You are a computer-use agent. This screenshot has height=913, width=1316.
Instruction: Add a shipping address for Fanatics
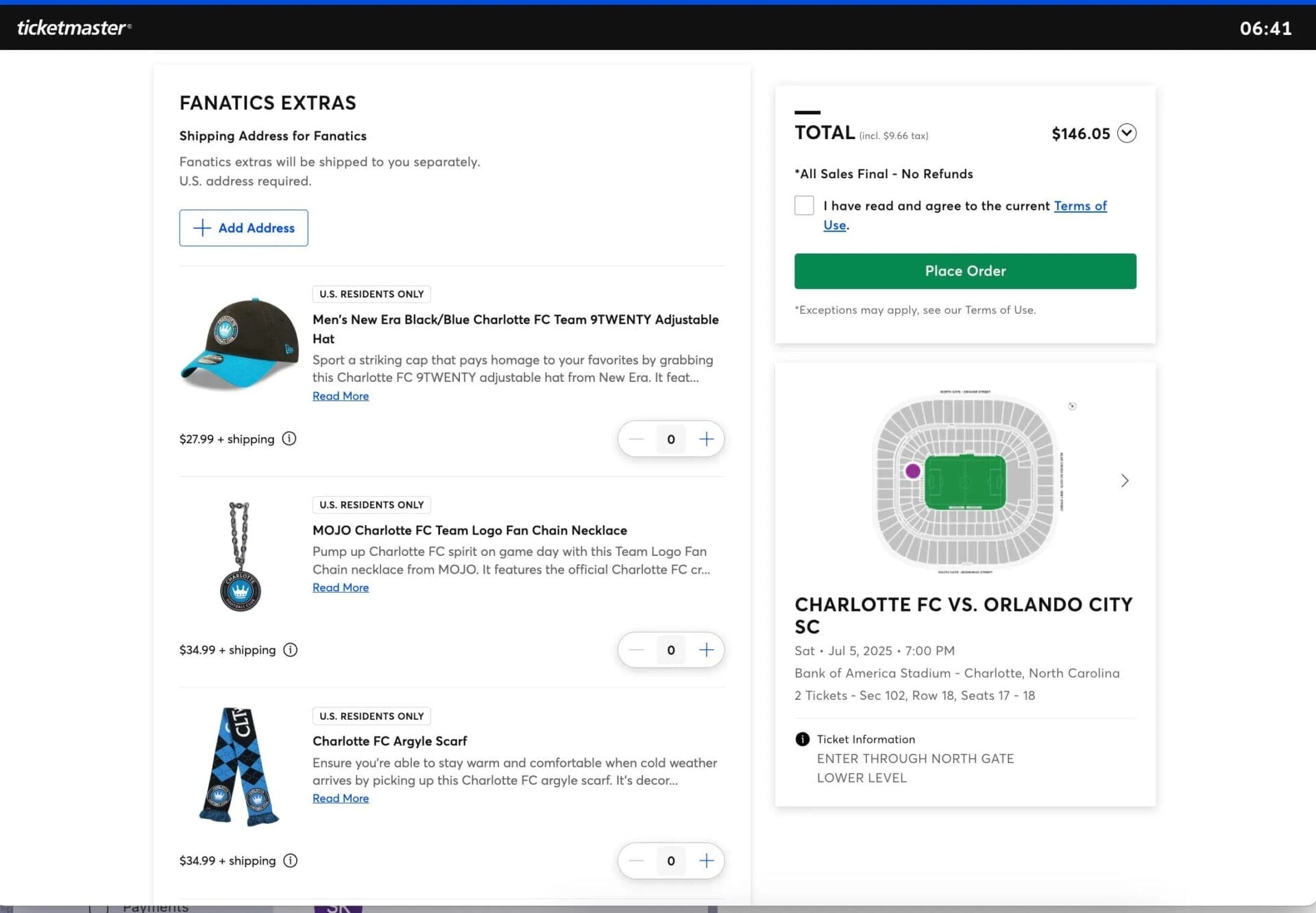(x=243, y=228)
